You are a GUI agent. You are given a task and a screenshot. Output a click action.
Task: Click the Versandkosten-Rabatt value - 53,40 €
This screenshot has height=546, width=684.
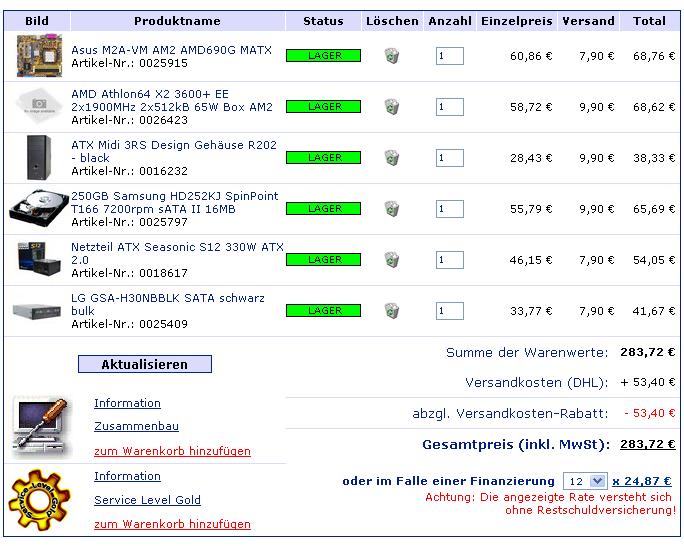(x=650, y=413)
